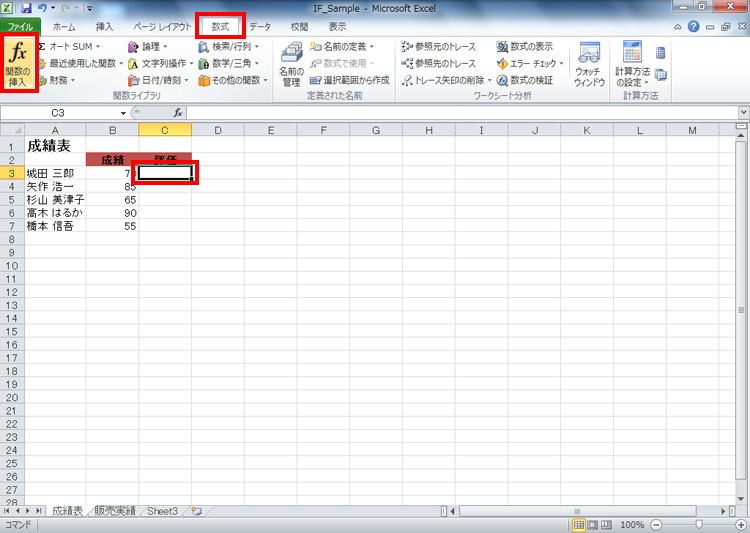The image size is (750, 533).
Task: Click Evaluate Formula (数式の検証)
Action: pyautogui.click(x=525, y=80)
